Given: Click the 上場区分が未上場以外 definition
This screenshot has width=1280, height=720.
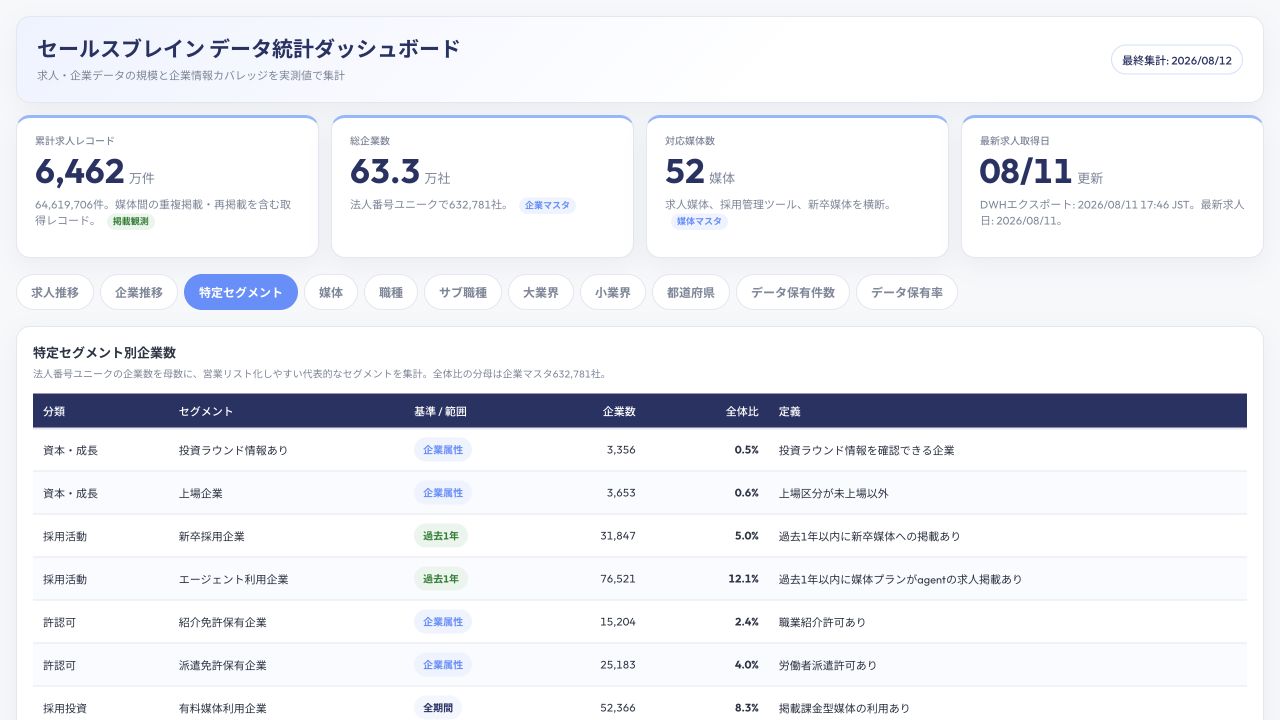Looking at the screenshot, I should coord(834,493).
